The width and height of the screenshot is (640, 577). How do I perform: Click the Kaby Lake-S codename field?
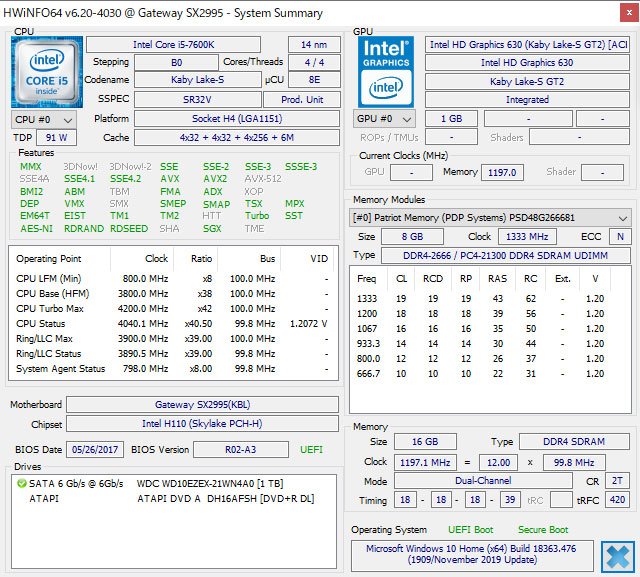coord(198,80)
